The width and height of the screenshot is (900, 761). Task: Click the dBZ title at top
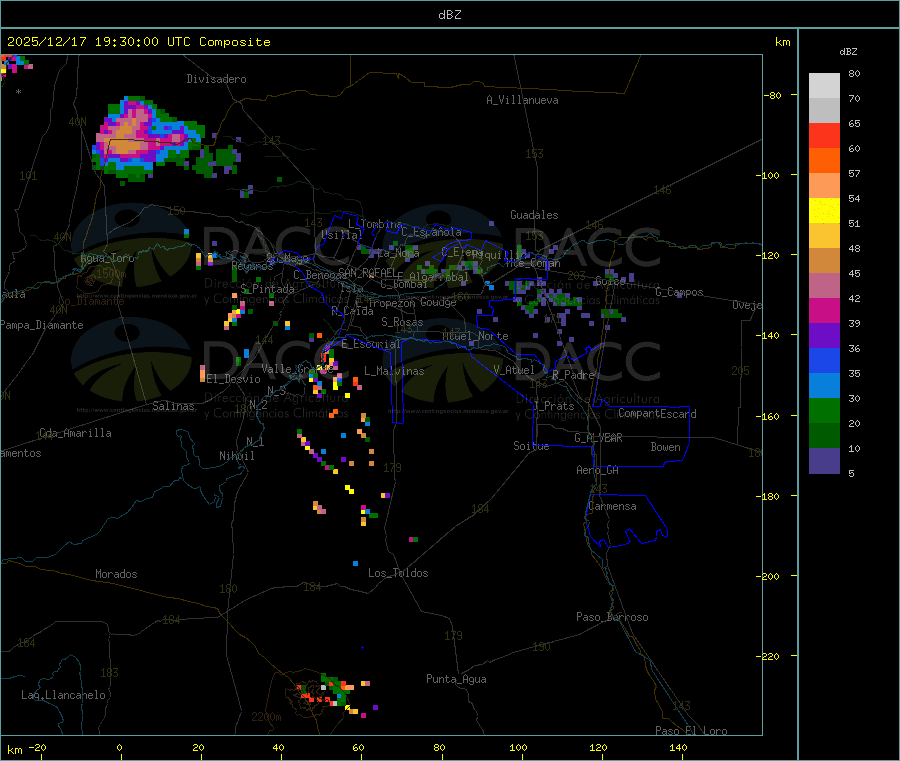449,15
